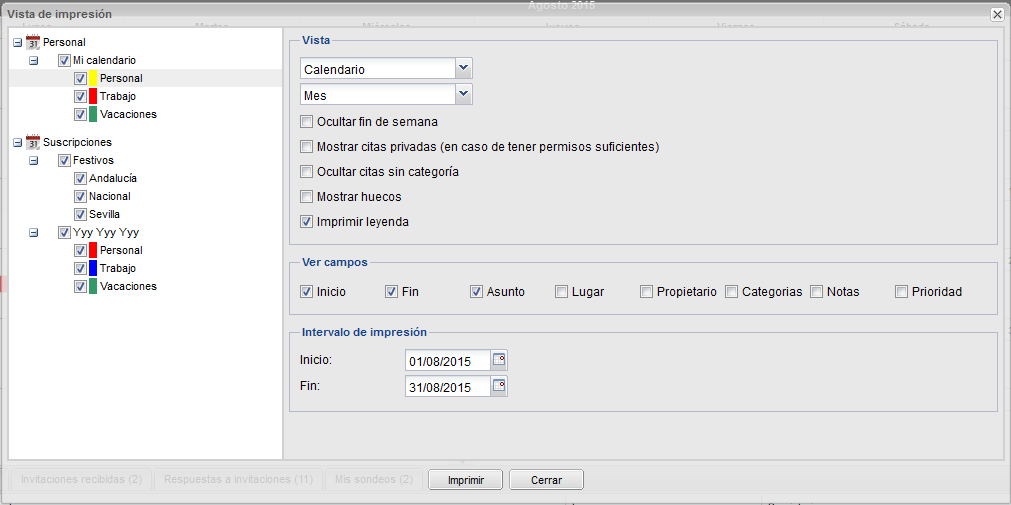
Task: Uncheck Trabajo under Mi calendario
Action: [80, 97]
